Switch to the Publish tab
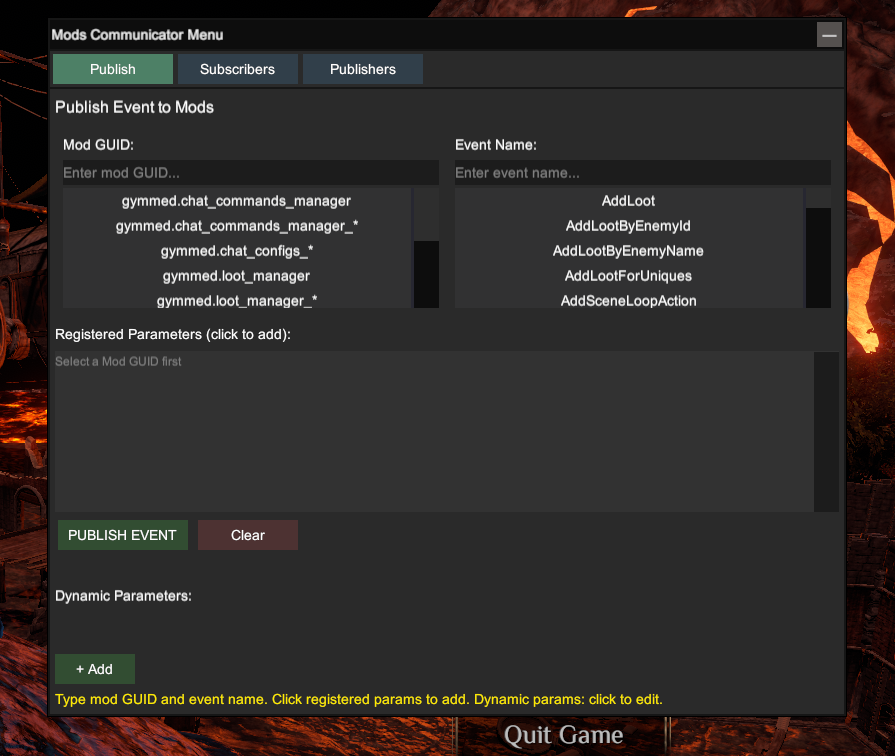Screen dimensions: 895x756 (112, 69)
